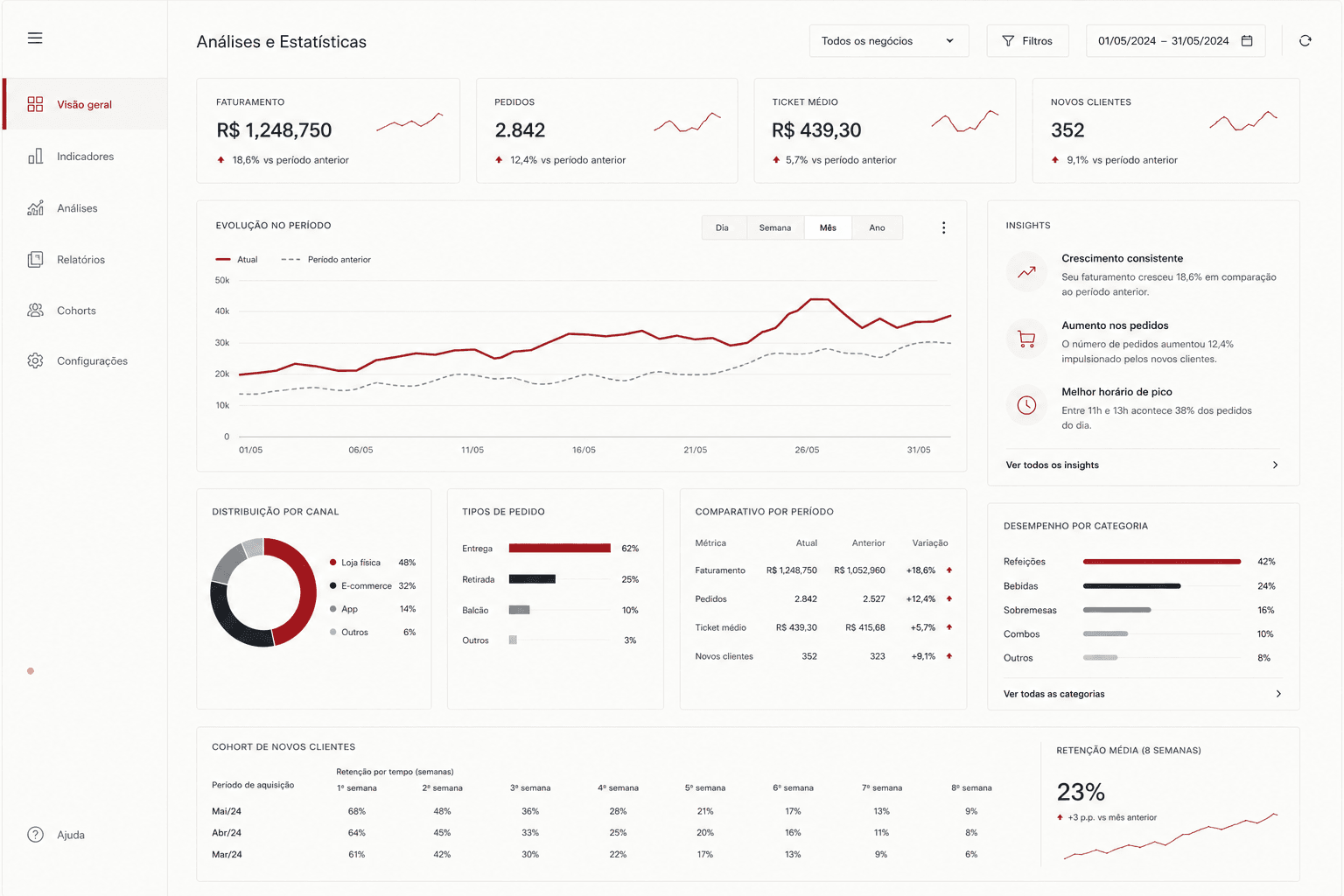1344x896 pixels.
Task: Open Cohorts from the sidebar
Action: click(x=85, y=311)
